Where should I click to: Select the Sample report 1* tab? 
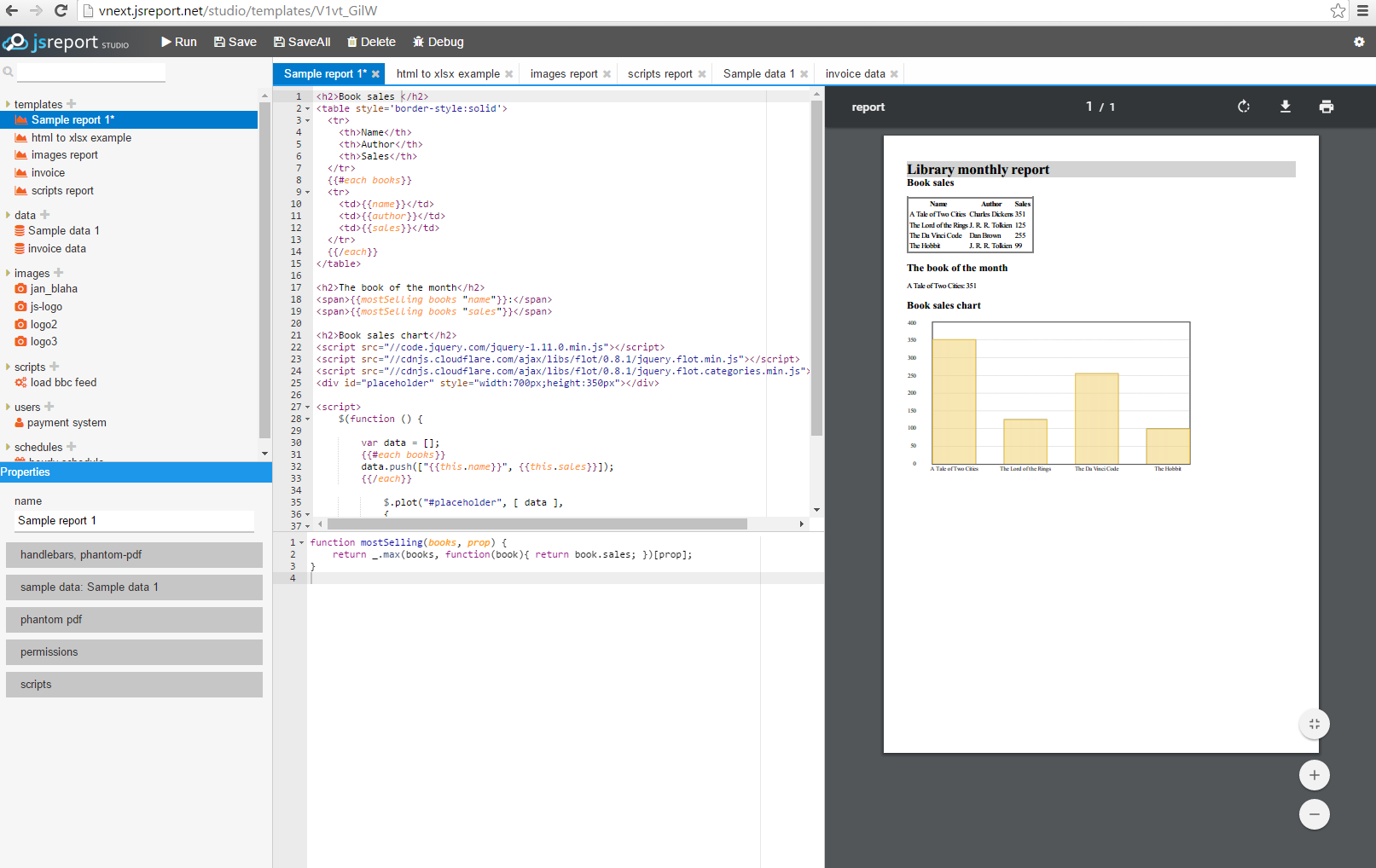(325, 74)
